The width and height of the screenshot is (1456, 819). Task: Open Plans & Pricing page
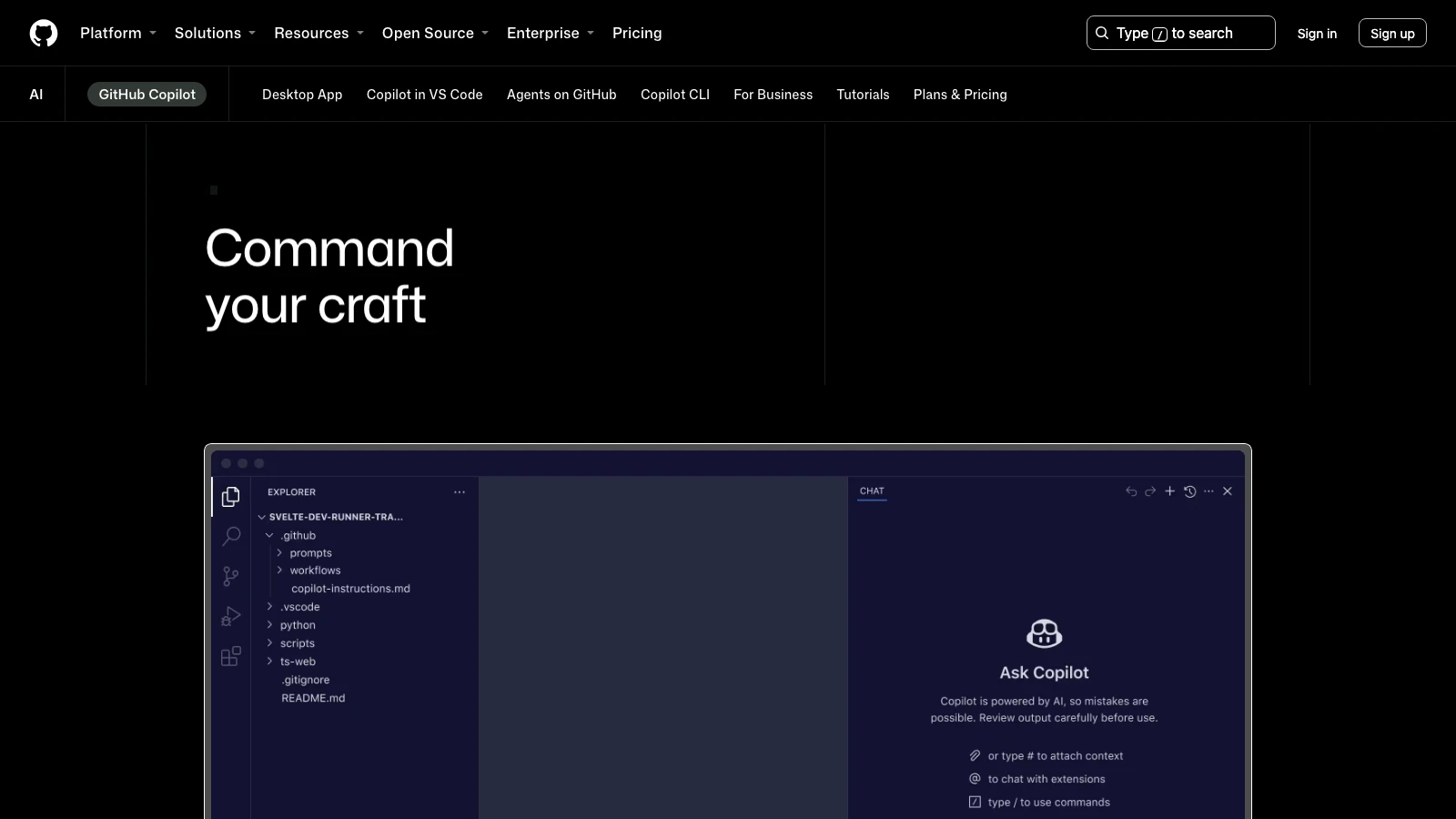(x=960, y=94)
